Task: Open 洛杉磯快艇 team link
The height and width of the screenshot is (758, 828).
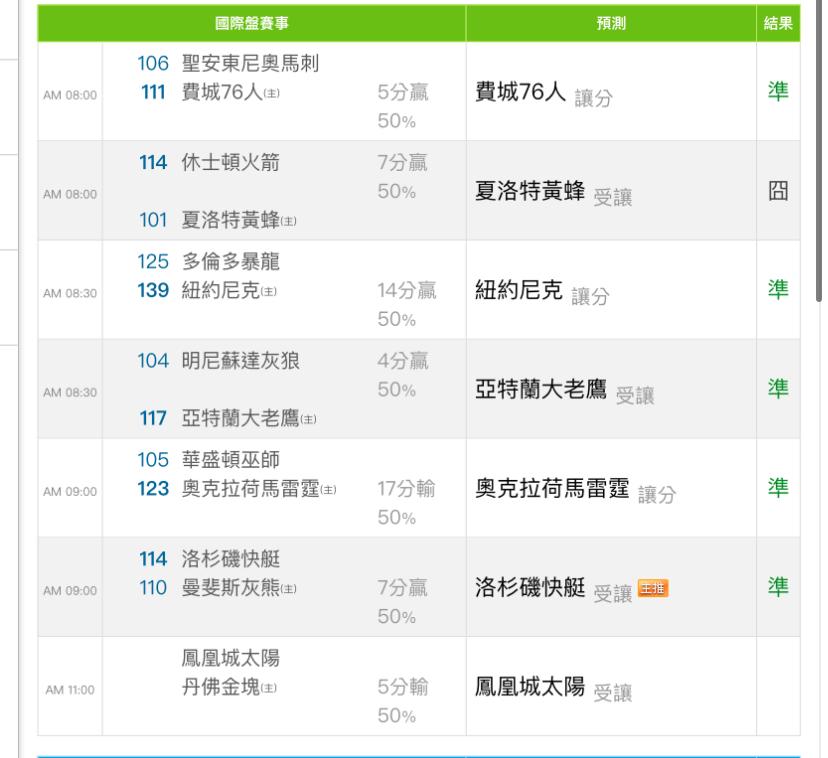Action: 230,559
